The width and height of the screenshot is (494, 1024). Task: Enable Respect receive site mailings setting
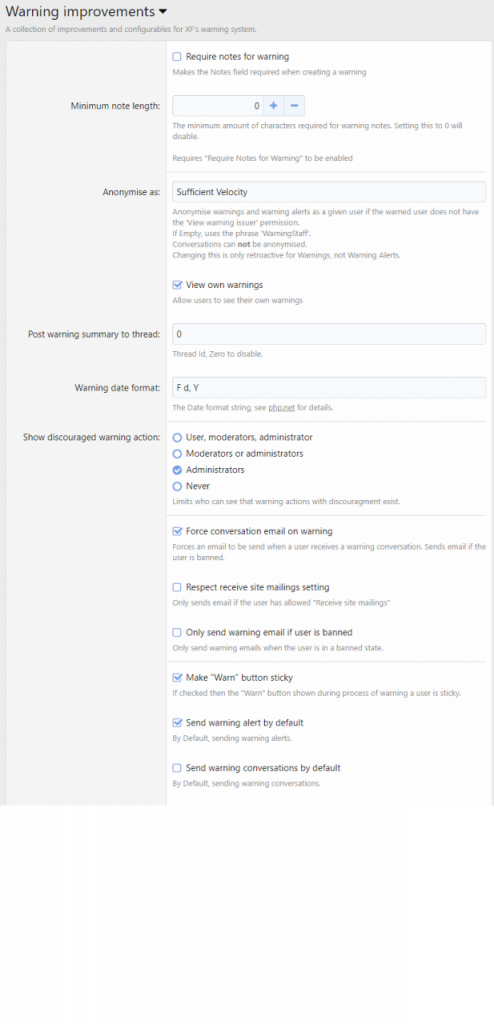point(176,587)
